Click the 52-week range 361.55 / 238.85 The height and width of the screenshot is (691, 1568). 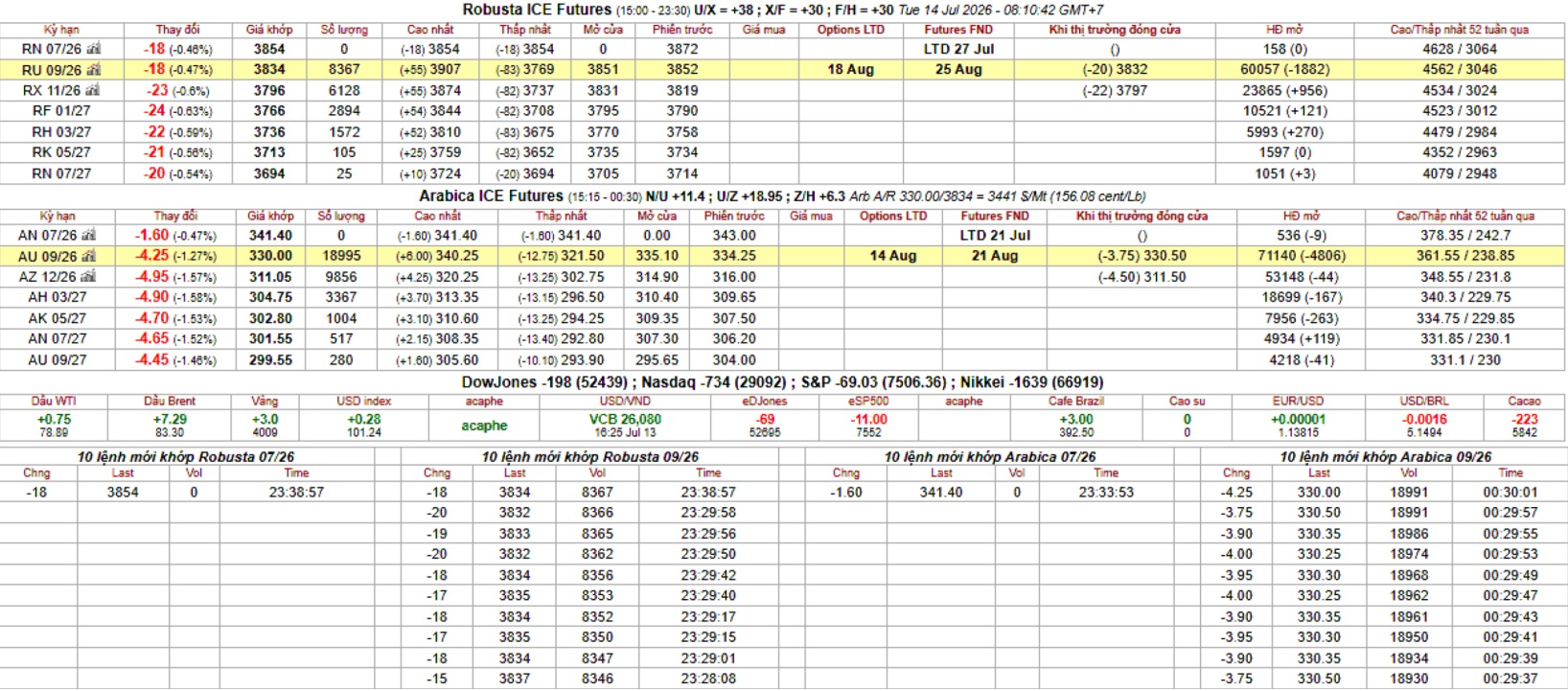[1465, 256]
